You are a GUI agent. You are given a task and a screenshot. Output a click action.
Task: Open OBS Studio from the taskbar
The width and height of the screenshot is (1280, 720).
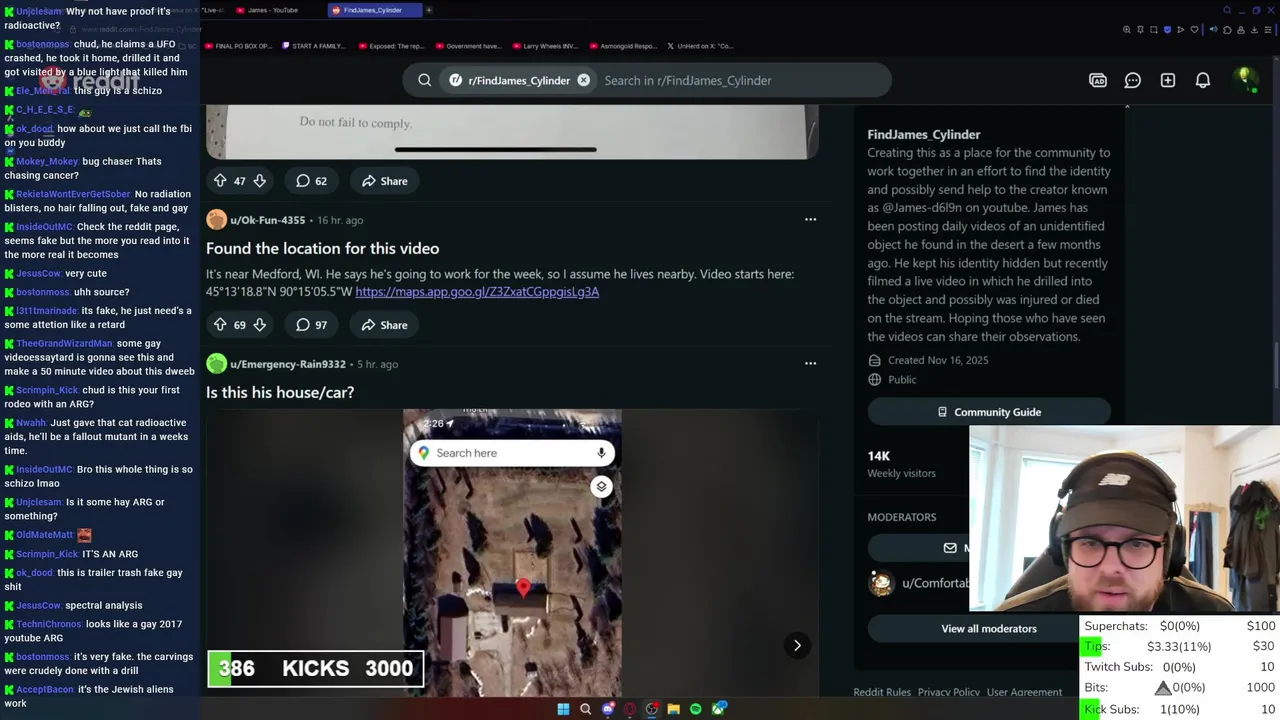[x=652, y=709]
